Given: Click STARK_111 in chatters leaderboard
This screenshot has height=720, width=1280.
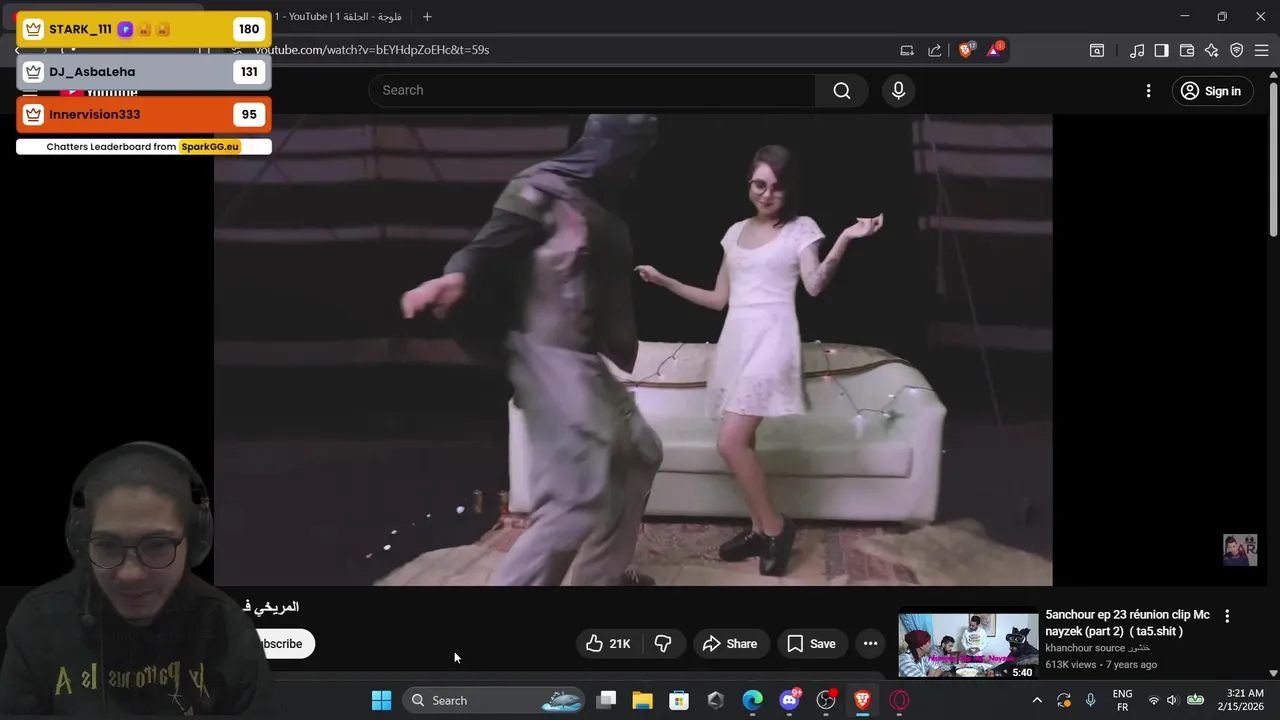Looking at the screenshot, I should pyautogui.click(x=143, y=29).
